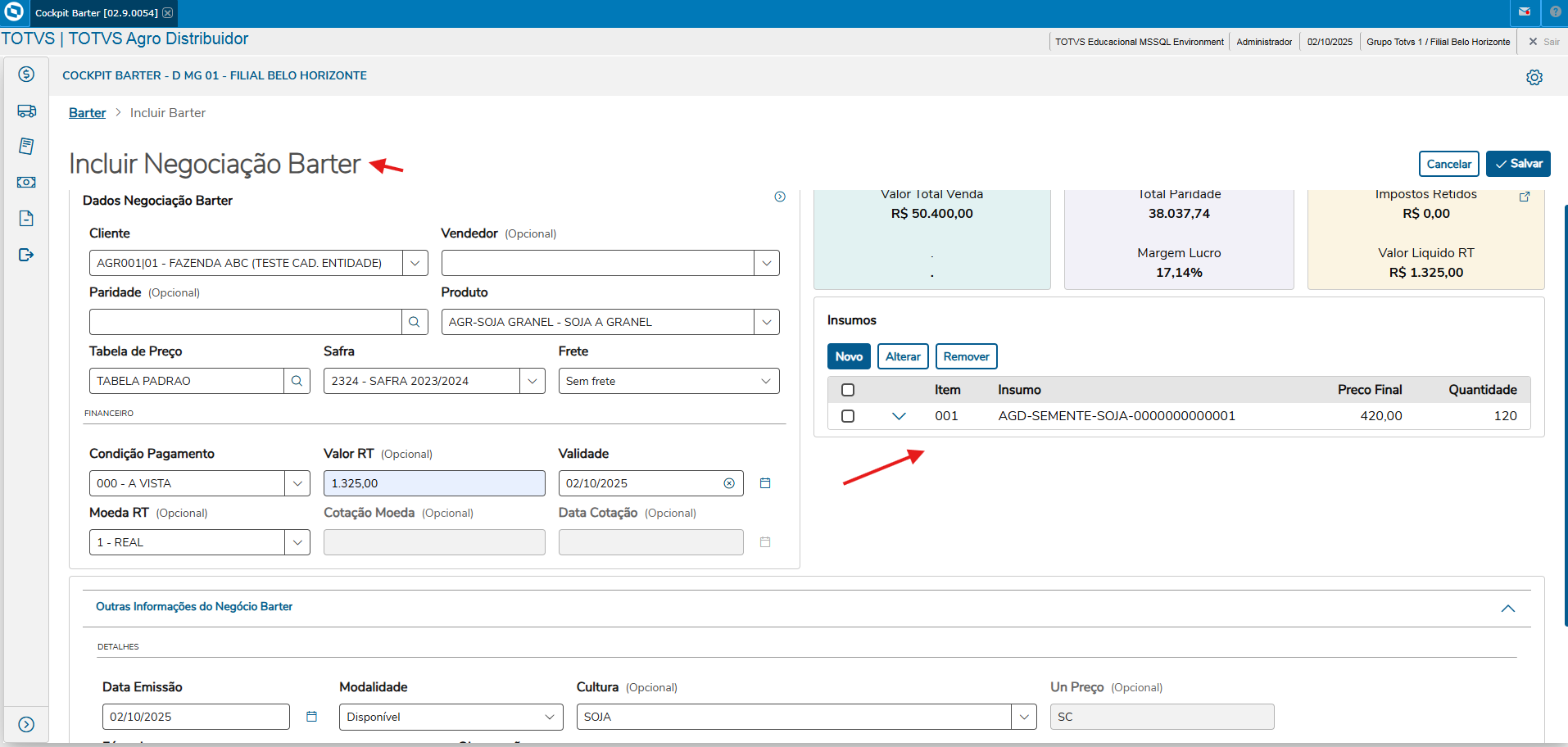Open the Data Emissão calendar picker

(x=311, y=717)
